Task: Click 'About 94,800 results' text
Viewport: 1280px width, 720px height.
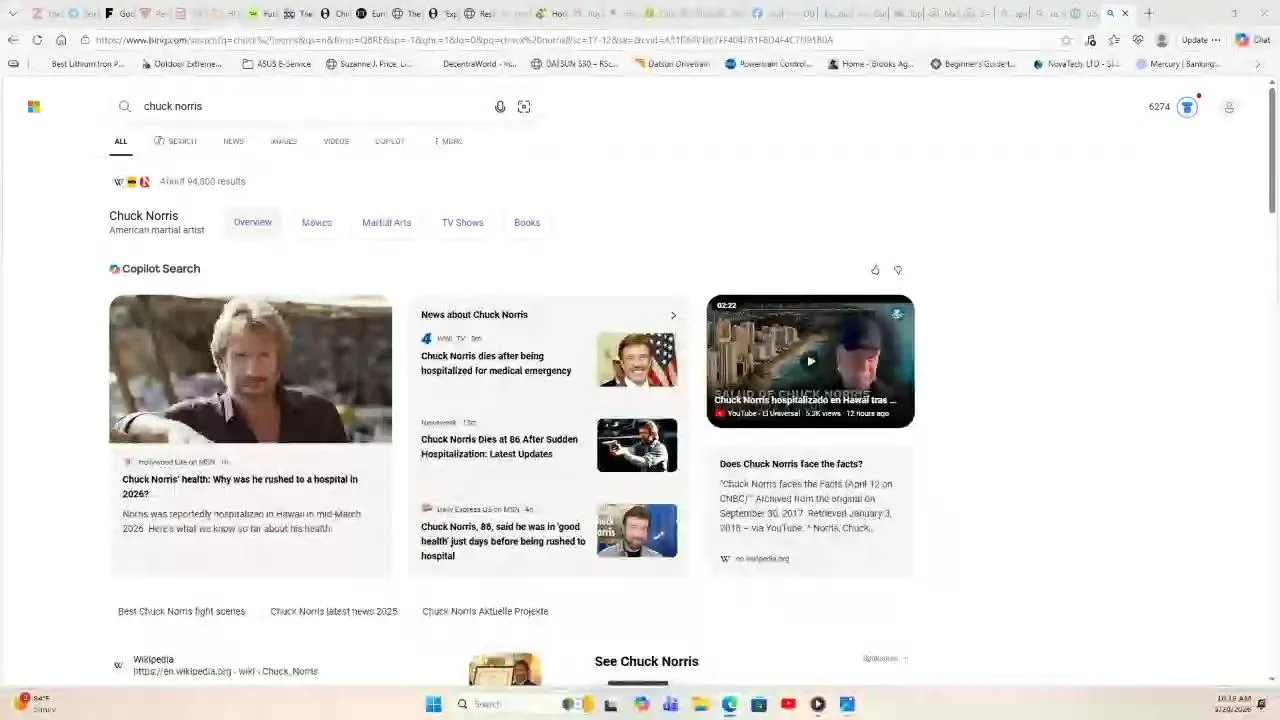Action: (x=203, y=182)
